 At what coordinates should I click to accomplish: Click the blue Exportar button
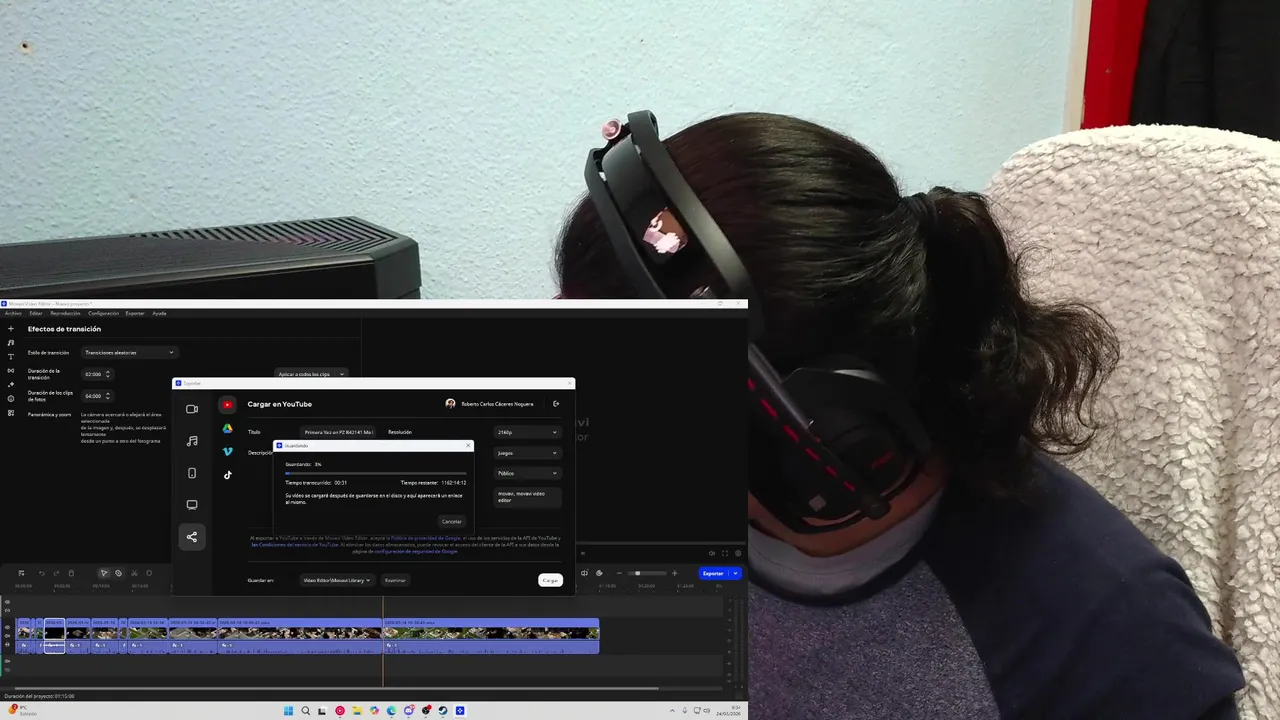tap(713, 573)
